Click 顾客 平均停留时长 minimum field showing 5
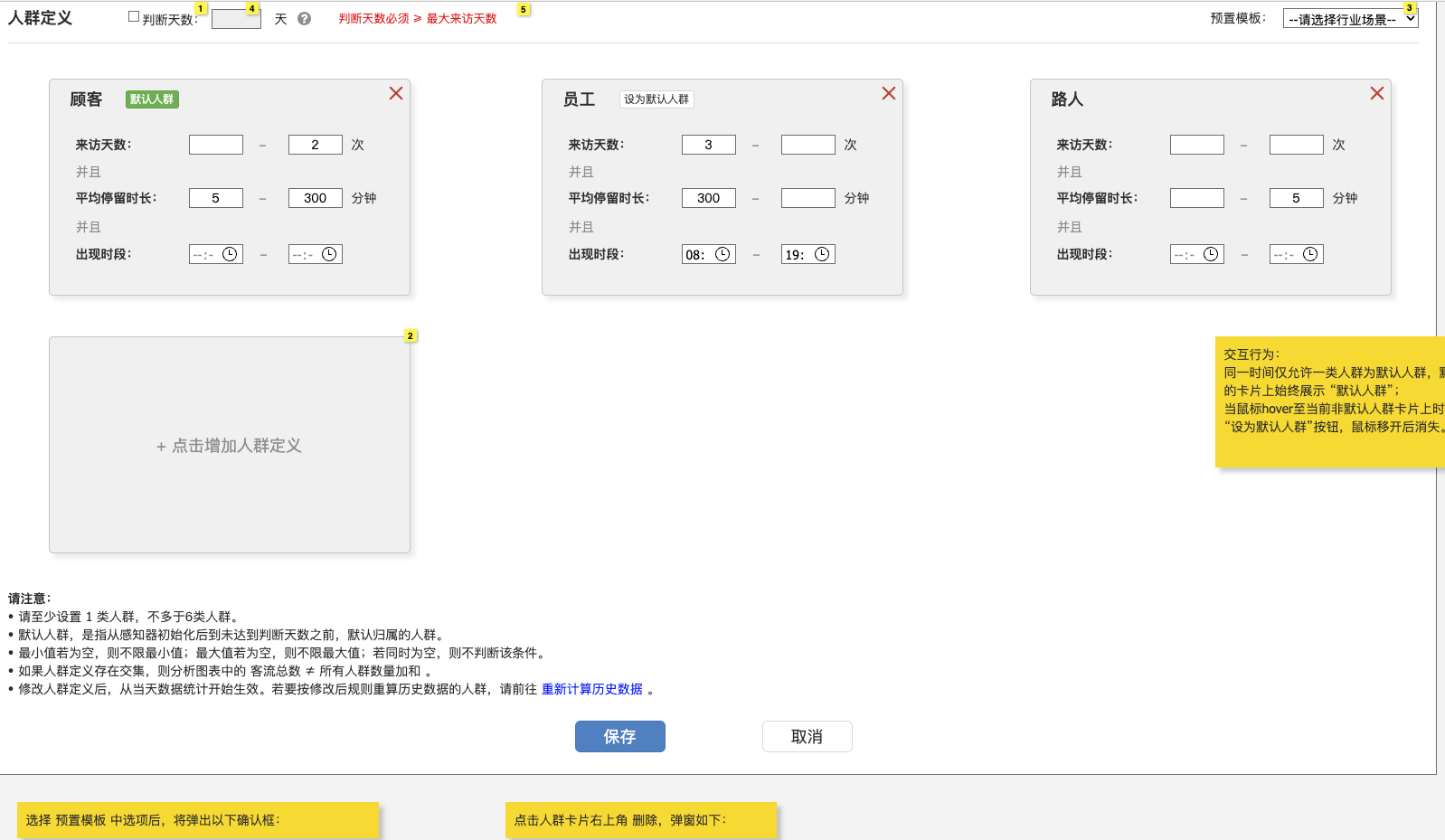 [x=216, y=198]
